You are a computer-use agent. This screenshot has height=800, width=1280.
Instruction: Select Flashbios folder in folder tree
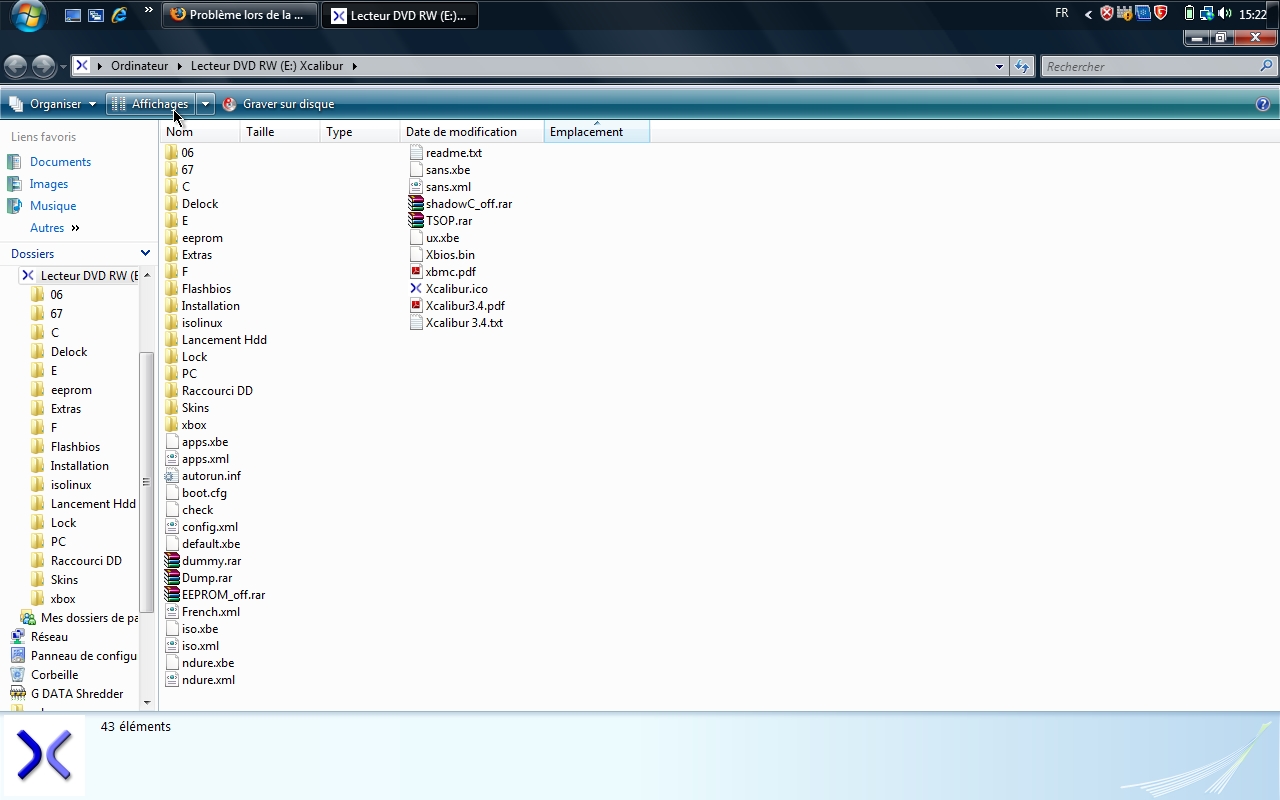75,447
